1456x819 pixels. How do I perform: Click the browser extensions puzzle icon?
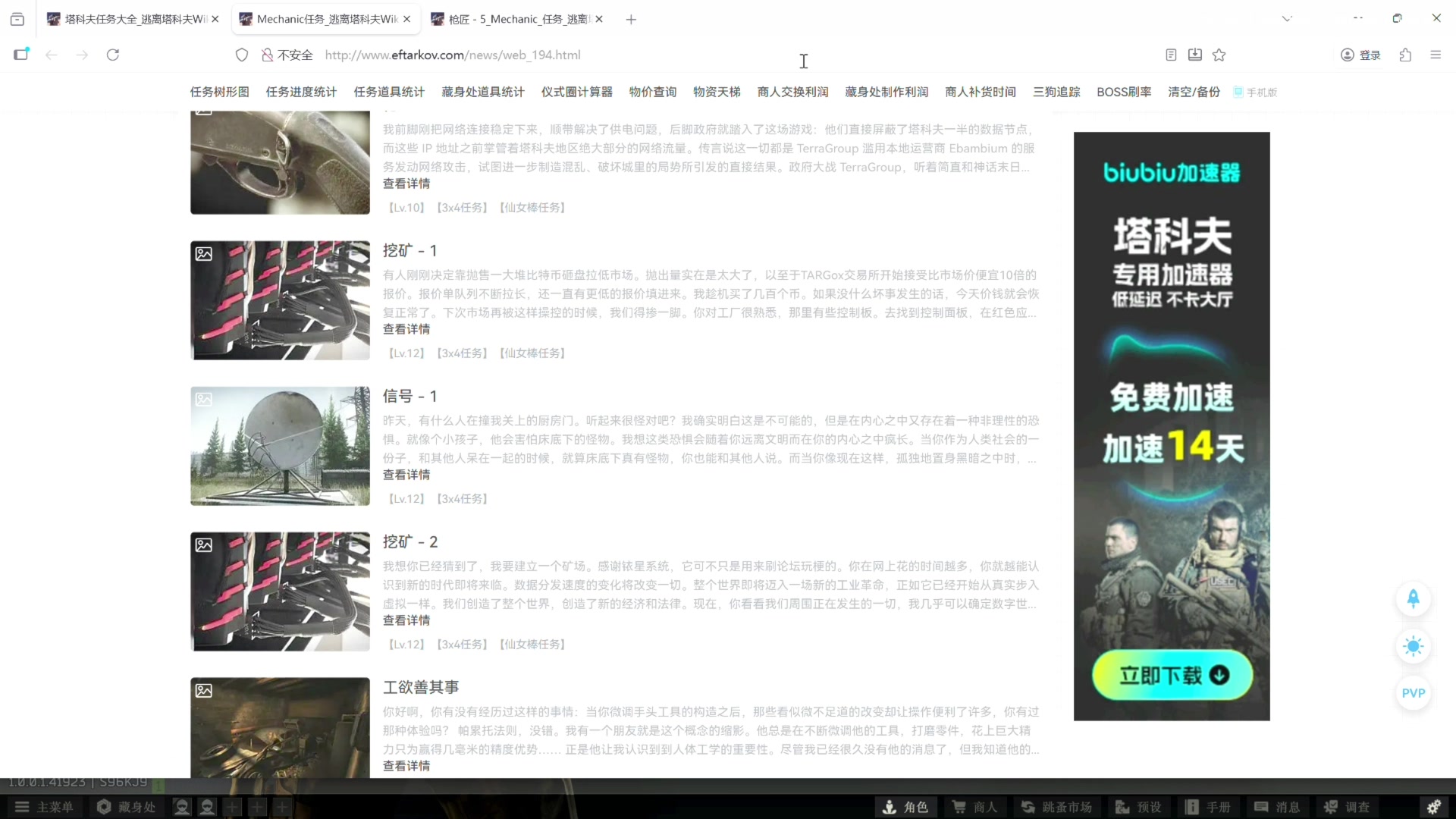point(1405,55)
